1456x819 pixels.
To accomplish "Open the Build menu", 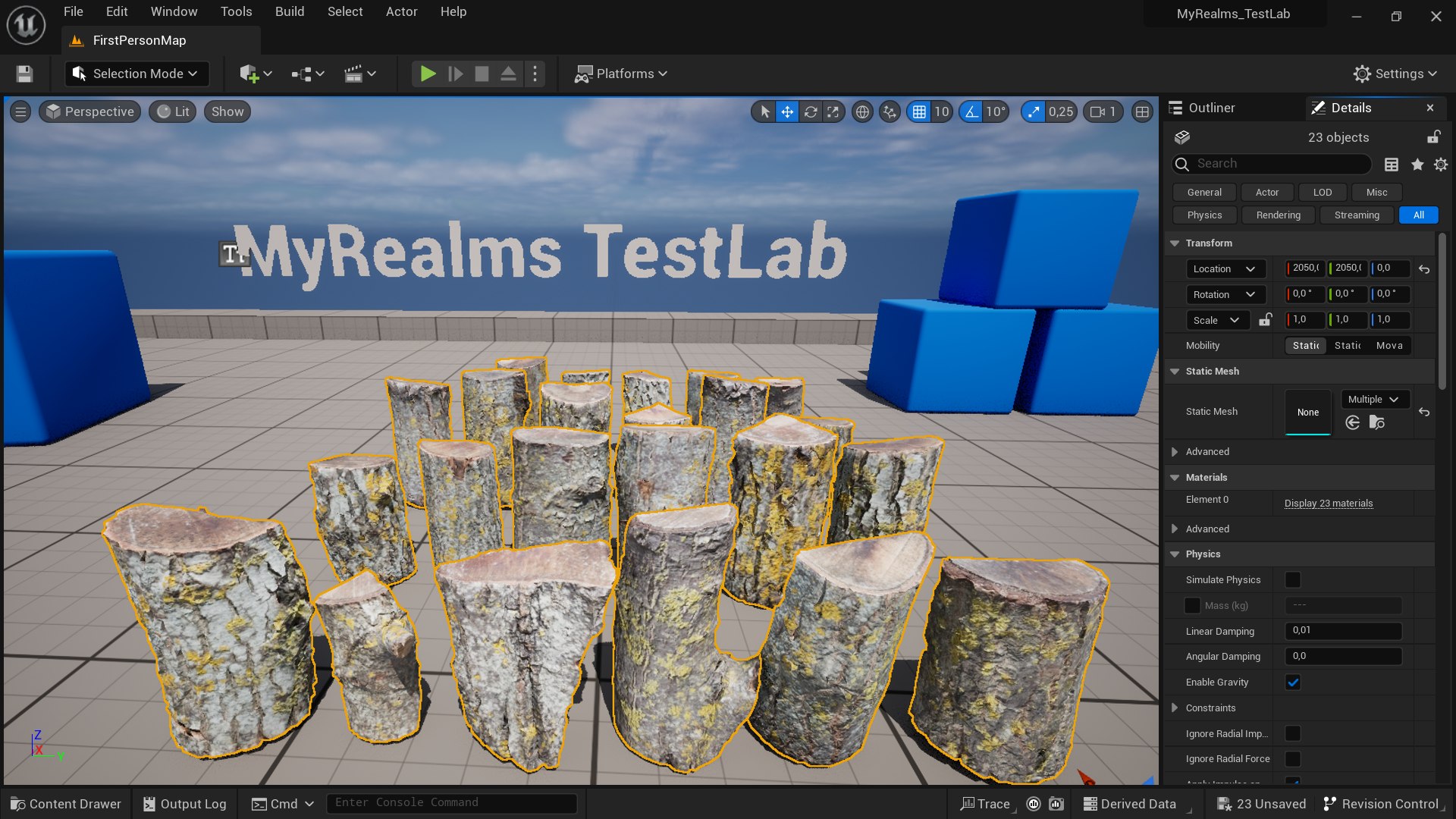I will point(290,11).
